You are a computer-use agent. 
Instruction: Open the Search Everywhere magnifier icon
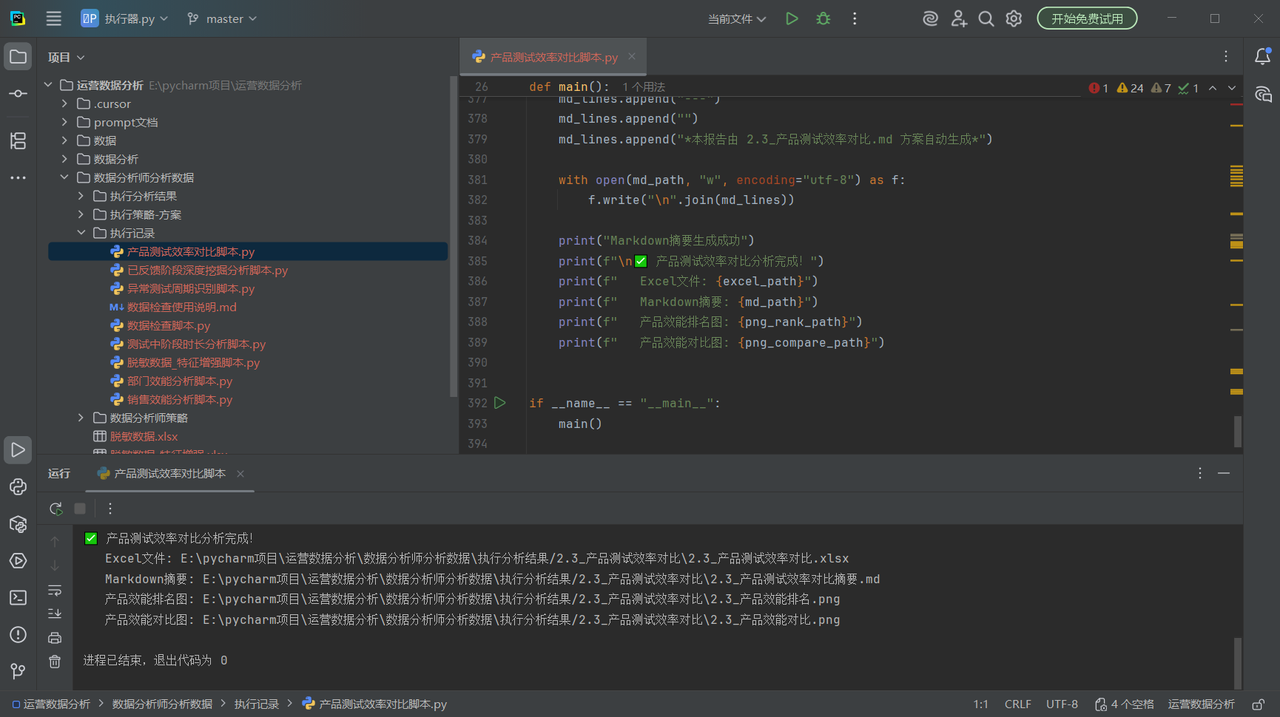tap(986, 19)
